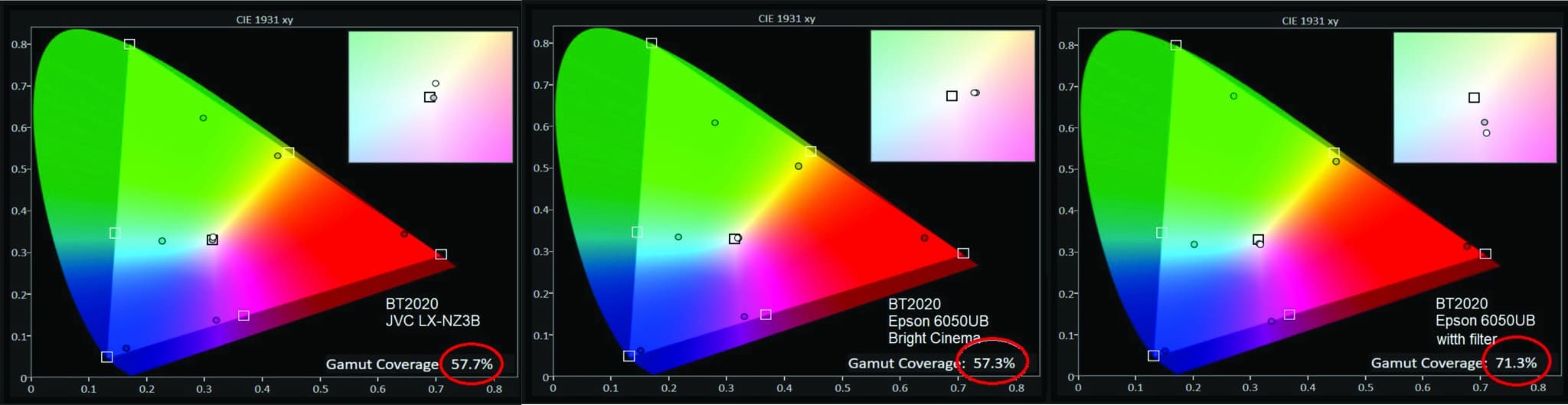Click measured yellow point in with-filter chart

point(1336,162)
